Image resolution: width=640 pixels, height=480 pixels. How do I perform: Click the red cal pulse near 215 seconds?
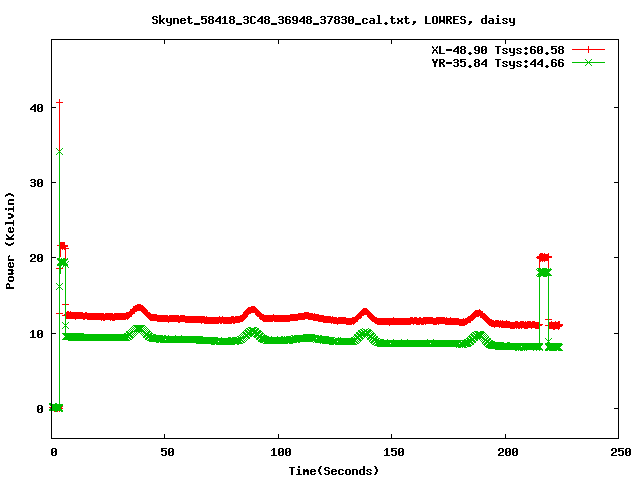pos(544,257)
